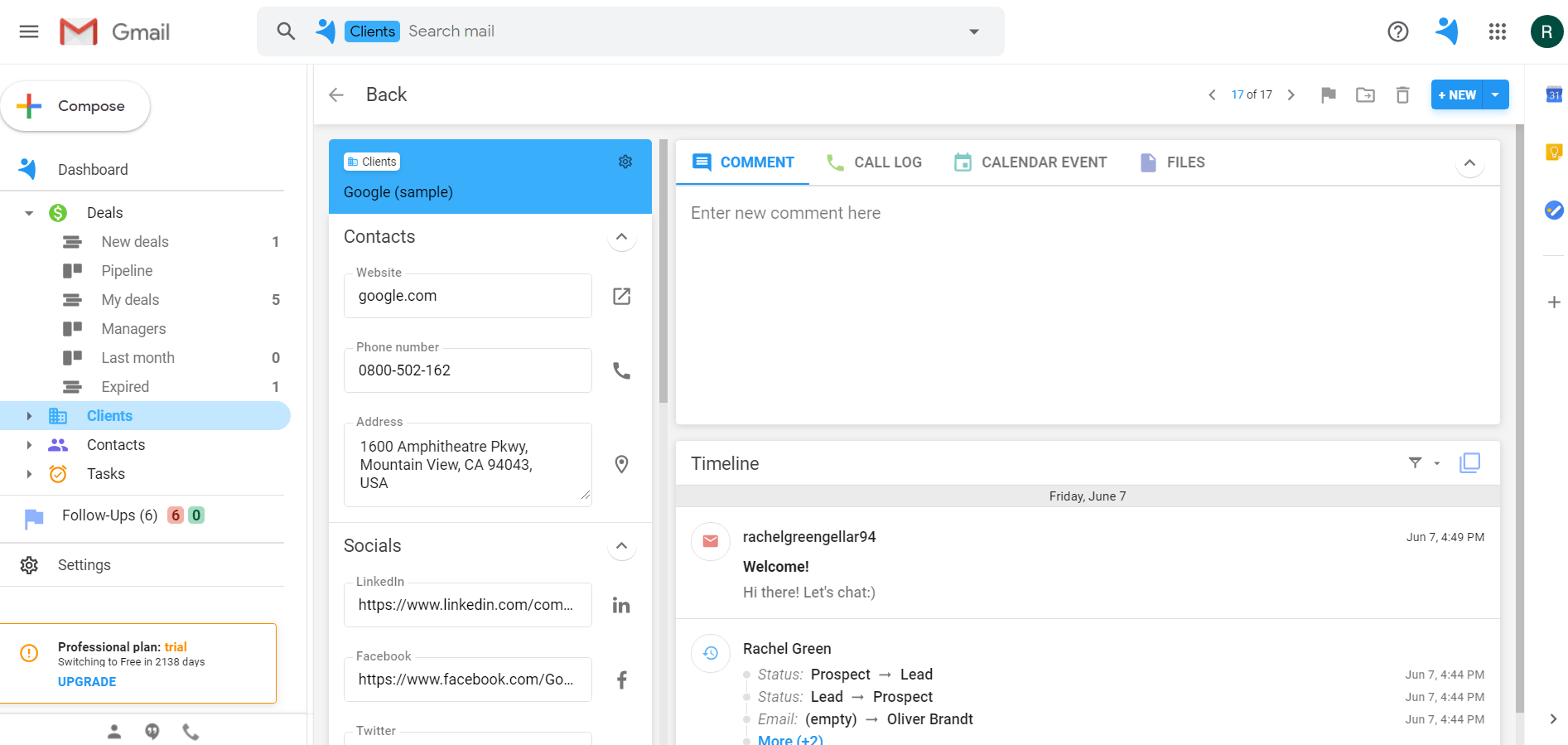Collapse the Contacts section chevron

click(621, 237)
